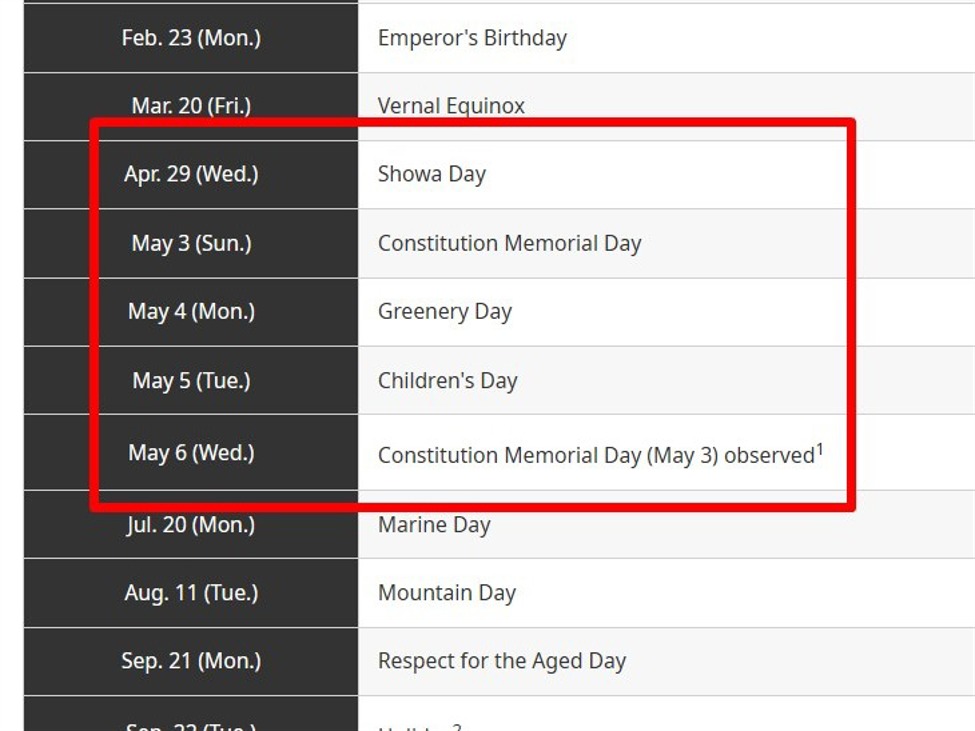Click the Aug. 11 (Tue.) date cell
Screen dimensions: 975x731
coord(191,592)
